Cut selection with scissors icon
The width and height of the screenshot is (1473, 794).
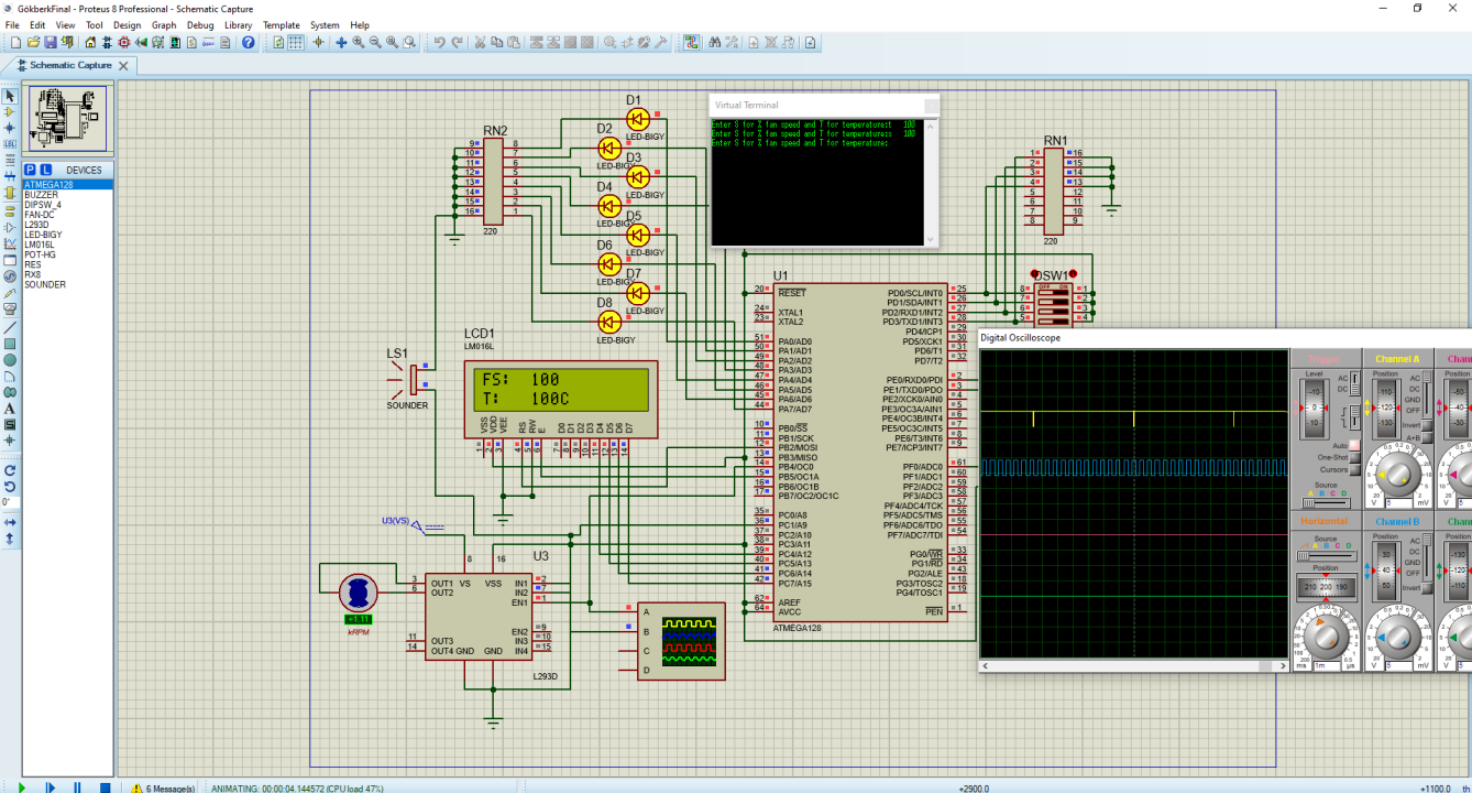click(480, 42)
